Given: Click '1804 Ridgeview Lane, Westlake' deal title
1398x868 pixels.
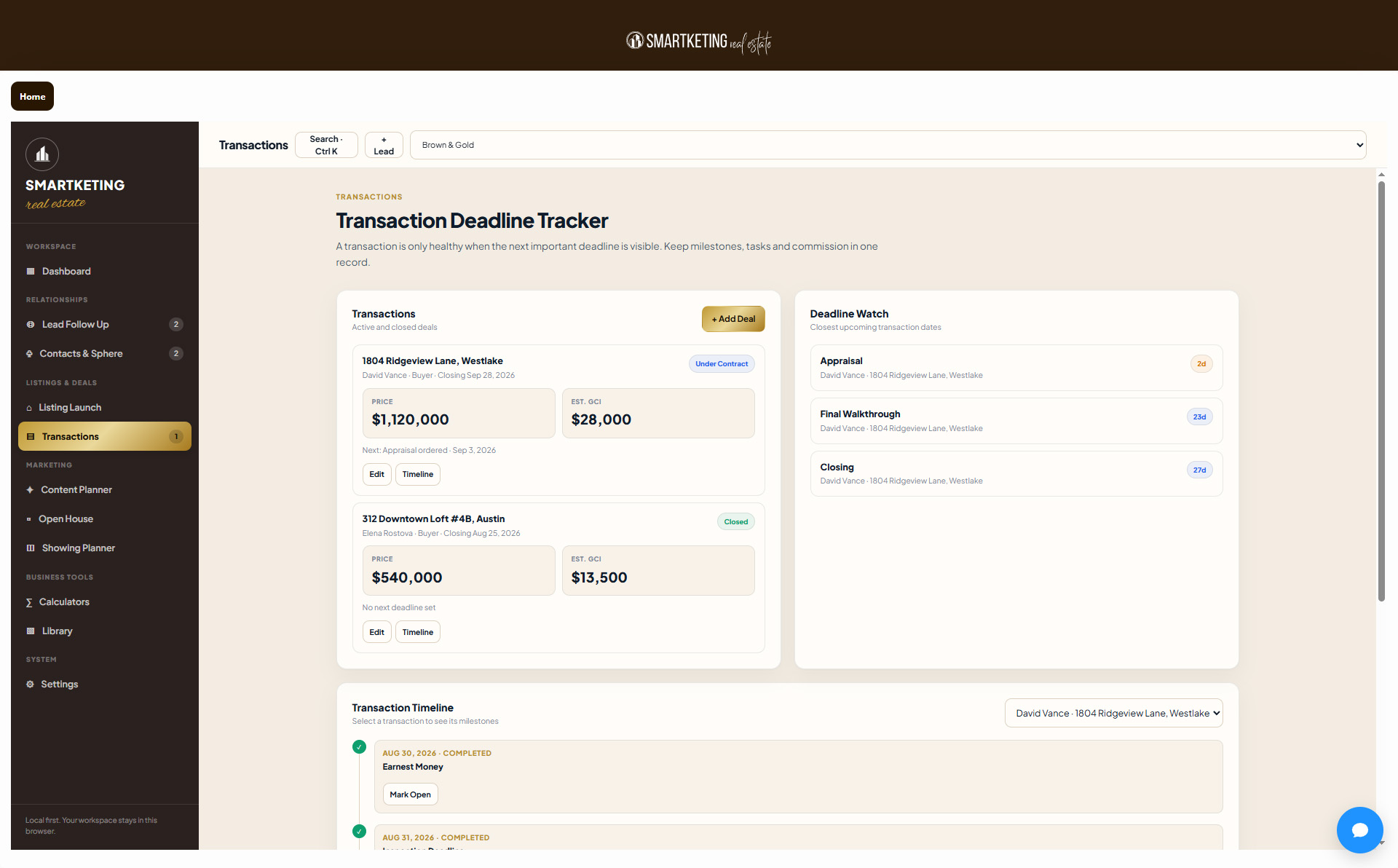Looking at the screenshot, I should coord(433,361).
